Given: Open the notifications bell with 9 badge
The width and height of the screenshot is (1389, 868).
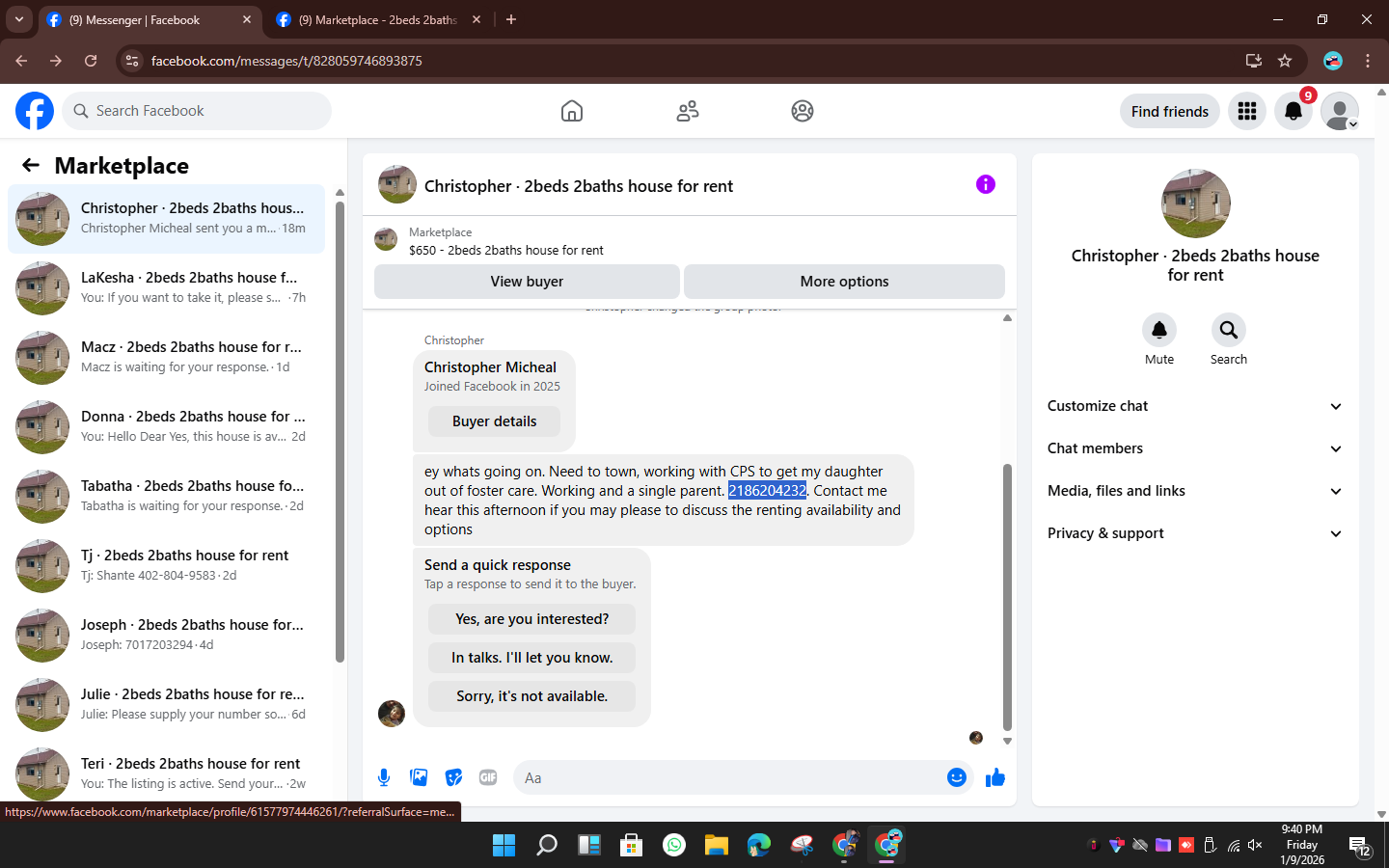Looking at the screenshot, I should point(1294,111).
